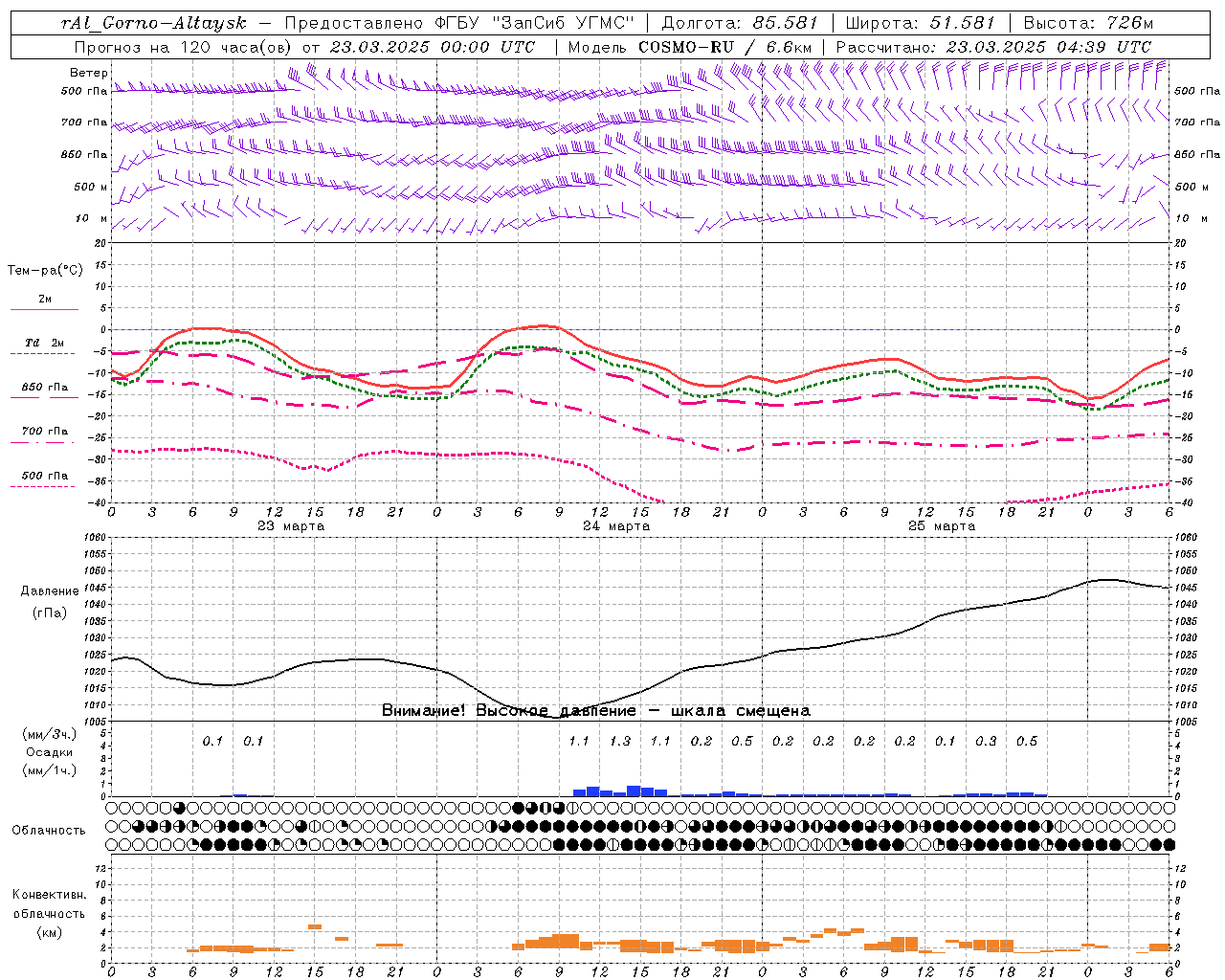Viewport: 1225px width, 980px height.
Task: Click the pink dash-dot 700 гПа temperature legend line
Action: (x=42, y=441)
